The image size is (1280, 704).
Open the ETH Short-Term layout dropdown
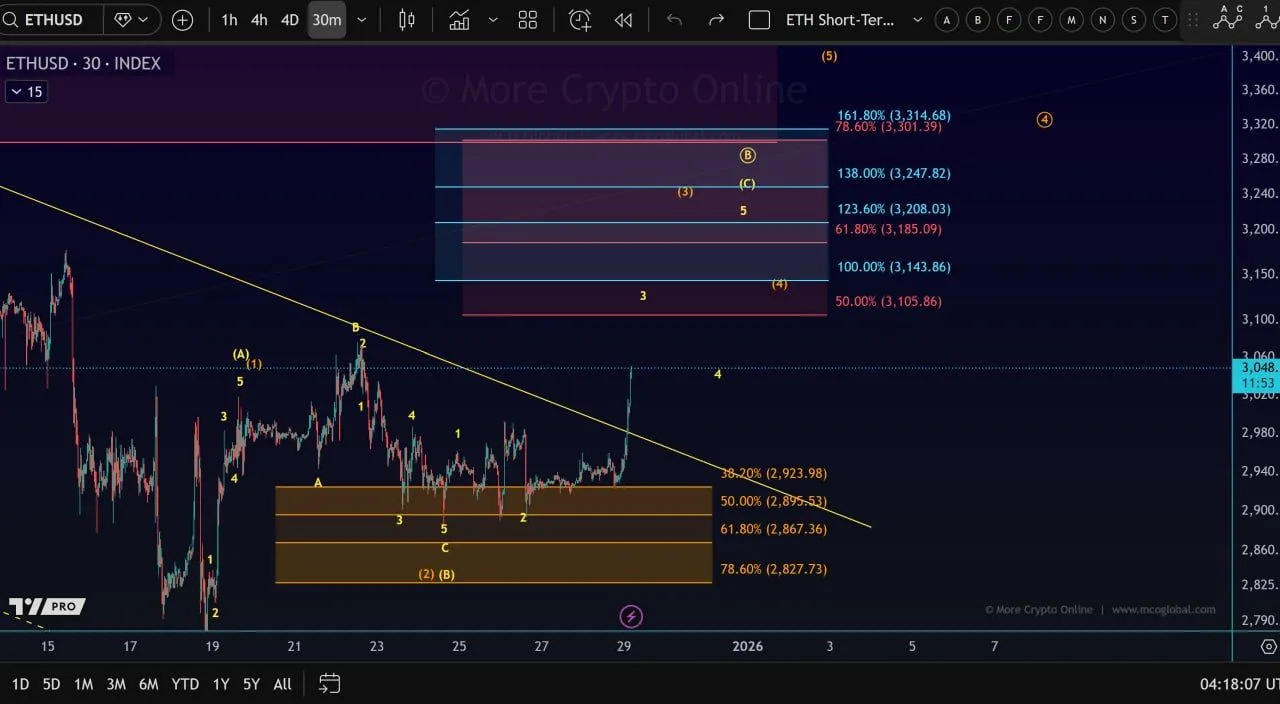[x=917, y=19]
